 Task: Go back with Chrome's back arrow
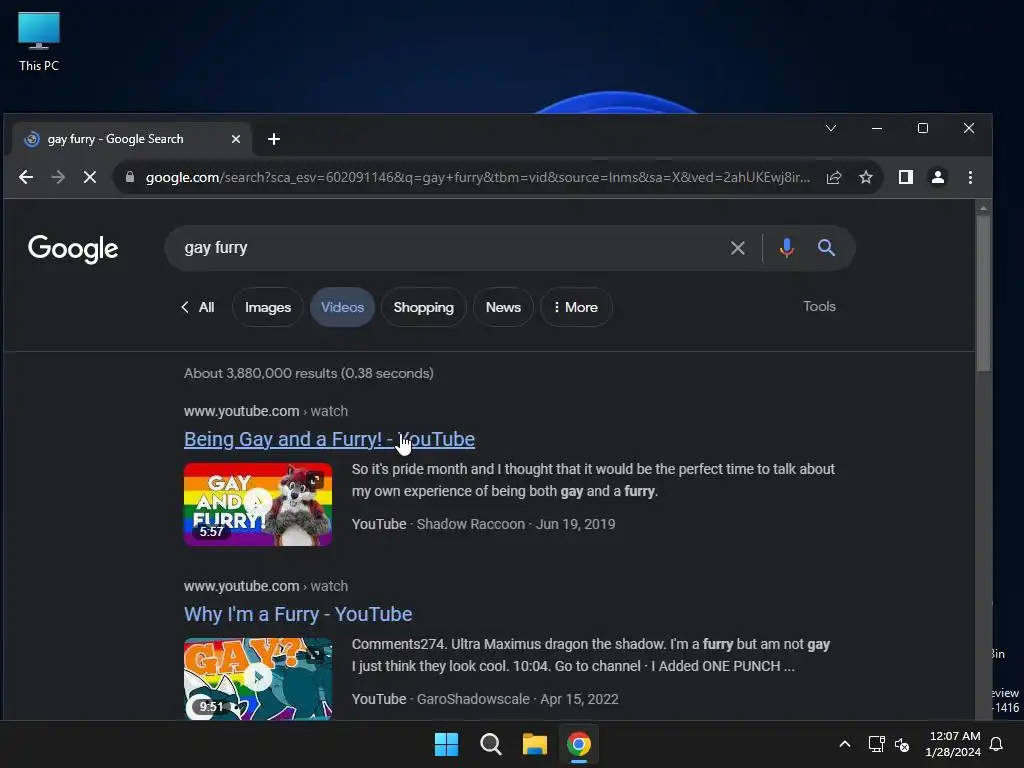(25, 177)
